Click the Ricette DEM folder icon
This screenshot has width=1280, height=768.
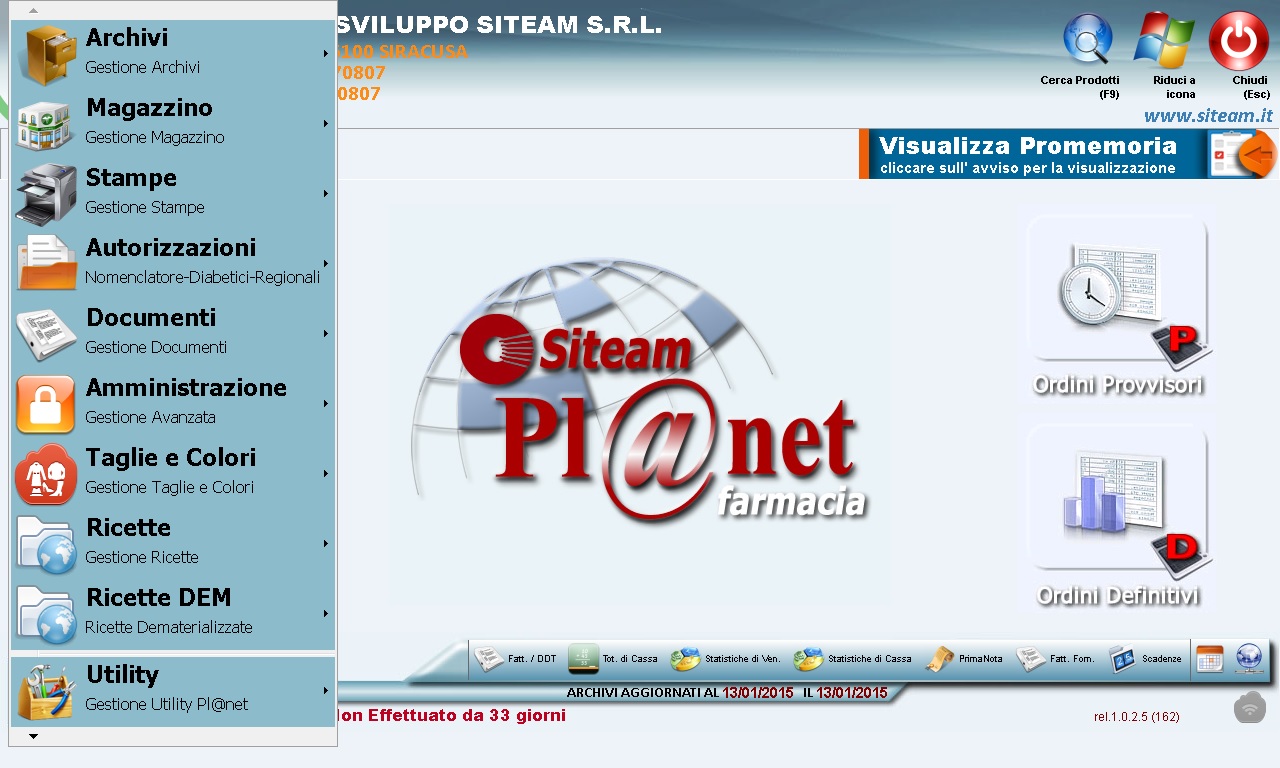[x=46, y=614]
